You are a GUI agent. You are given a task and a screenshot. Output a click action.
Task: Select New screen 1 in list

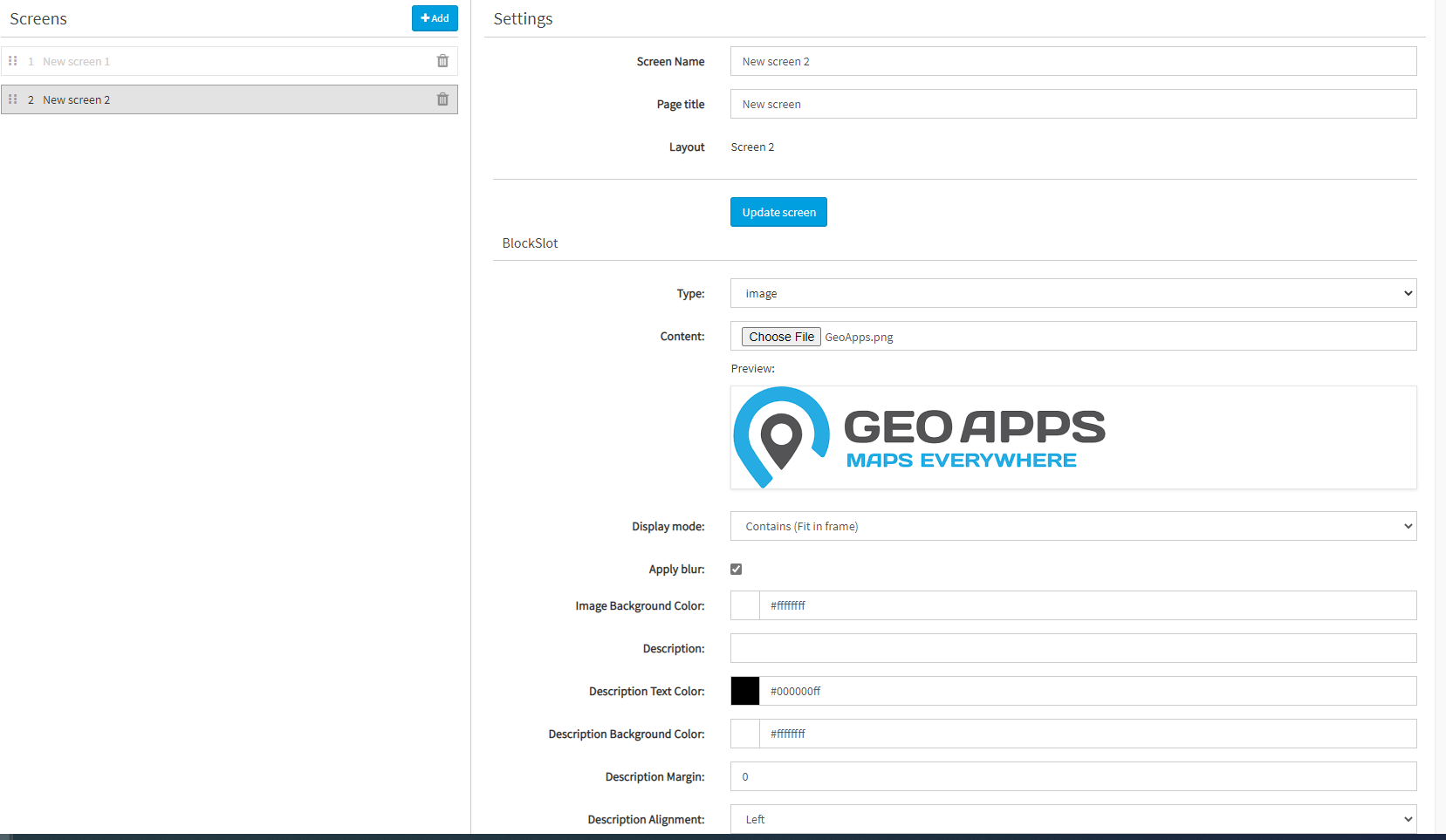coord(229,61)
